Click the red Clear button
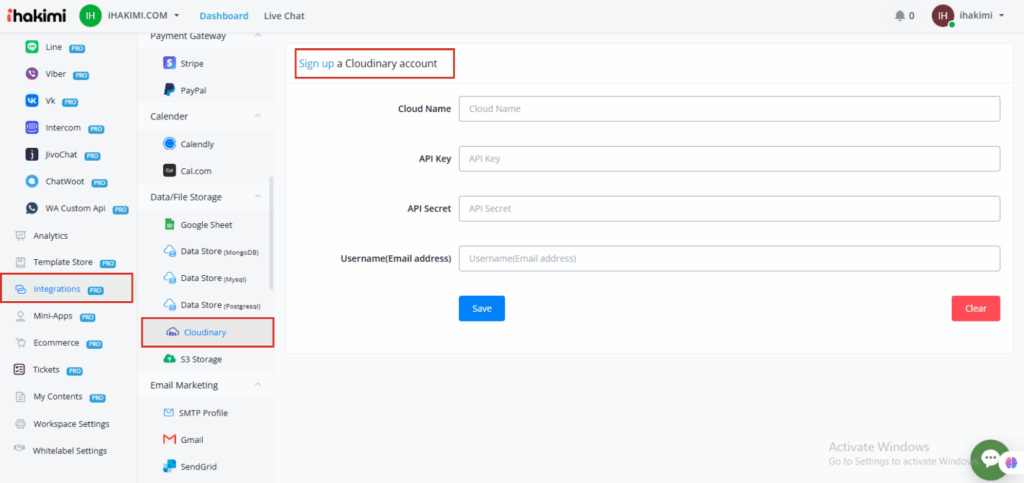Viewport: 1024px width, 483px height. tap(975, 309)
